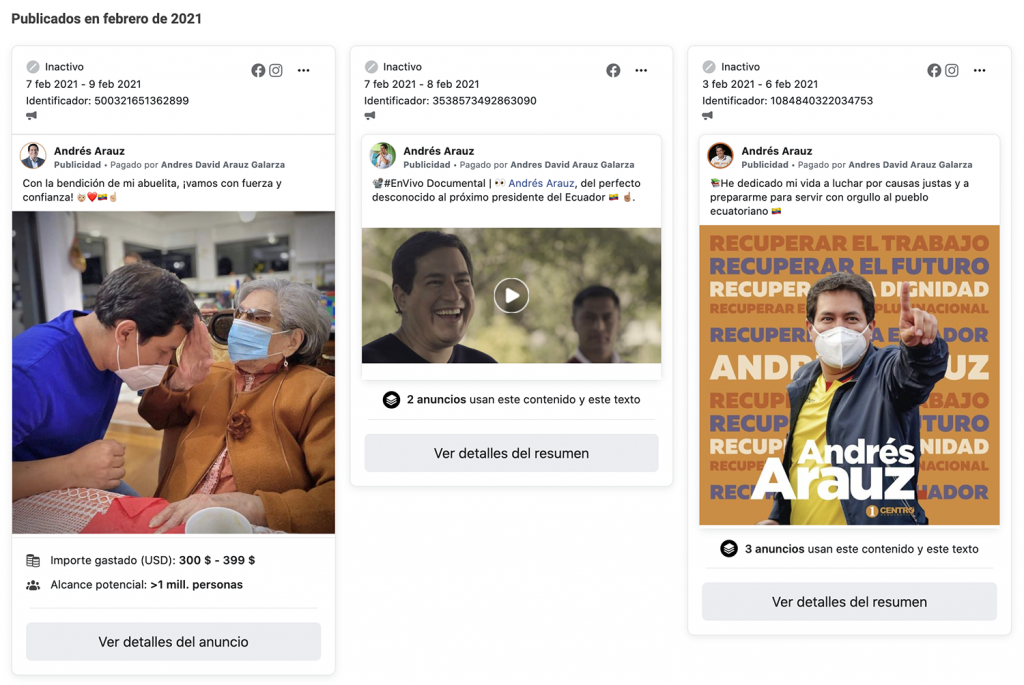Viewport: 1024px width, 685px height.
Task: Open the grandmother blessing photo
Action: click(173, 372)
